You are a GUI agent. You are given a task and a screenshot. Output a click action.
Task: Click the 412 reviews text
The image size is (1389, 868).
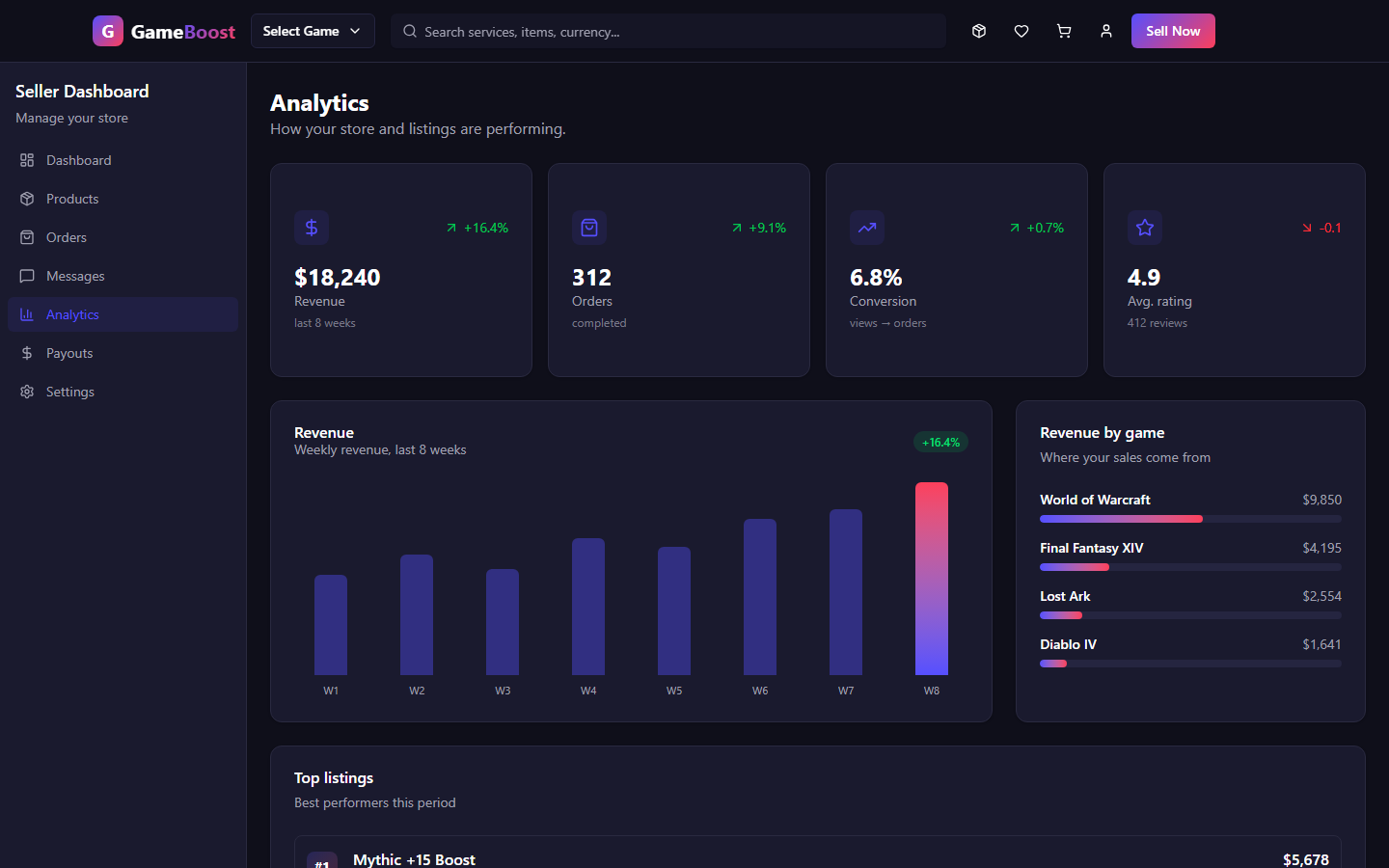pyautogui.click(x=1157, y=323)
